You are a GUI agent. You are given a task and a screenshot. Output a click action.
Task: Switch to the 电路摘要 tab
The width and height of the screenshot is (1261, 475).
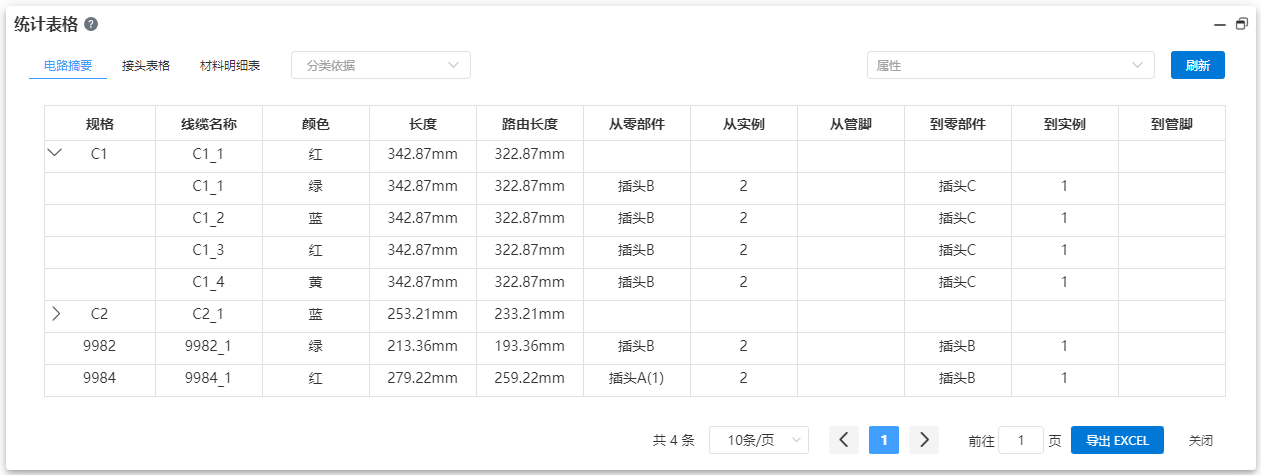point(68,65)
